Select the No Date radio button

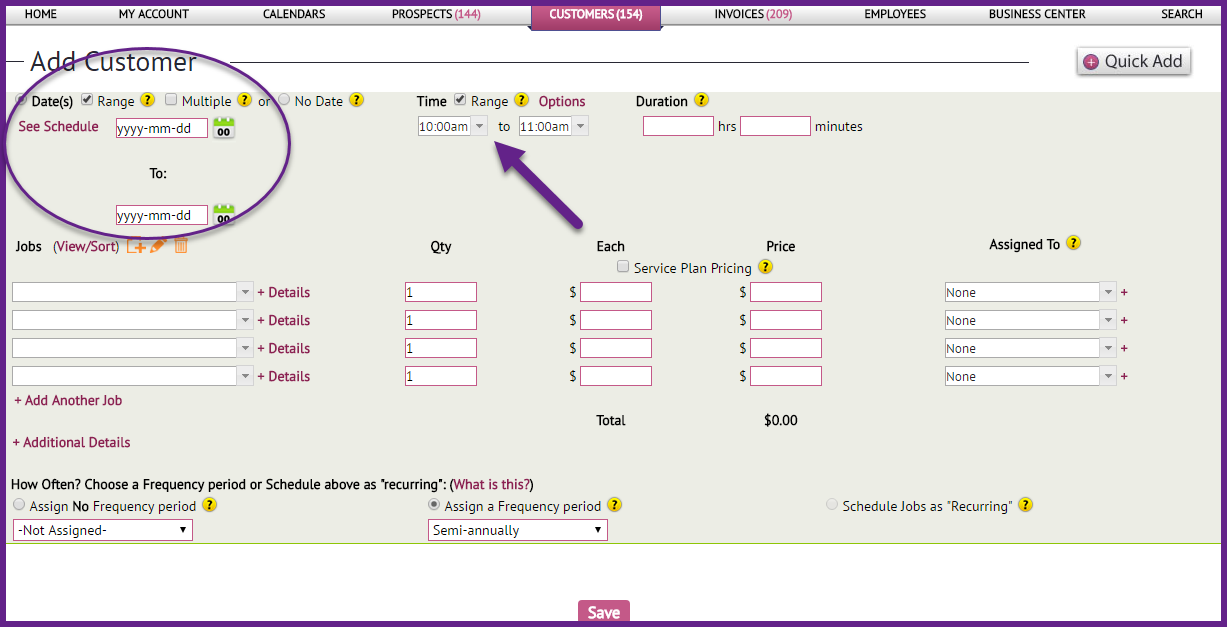point(284,100)
